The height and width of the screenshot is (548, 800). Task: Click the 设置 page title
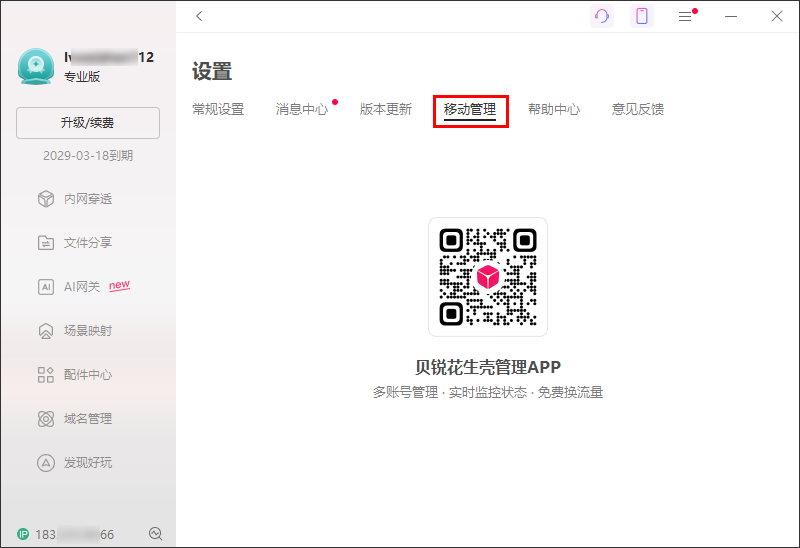(x=212, y=71)
